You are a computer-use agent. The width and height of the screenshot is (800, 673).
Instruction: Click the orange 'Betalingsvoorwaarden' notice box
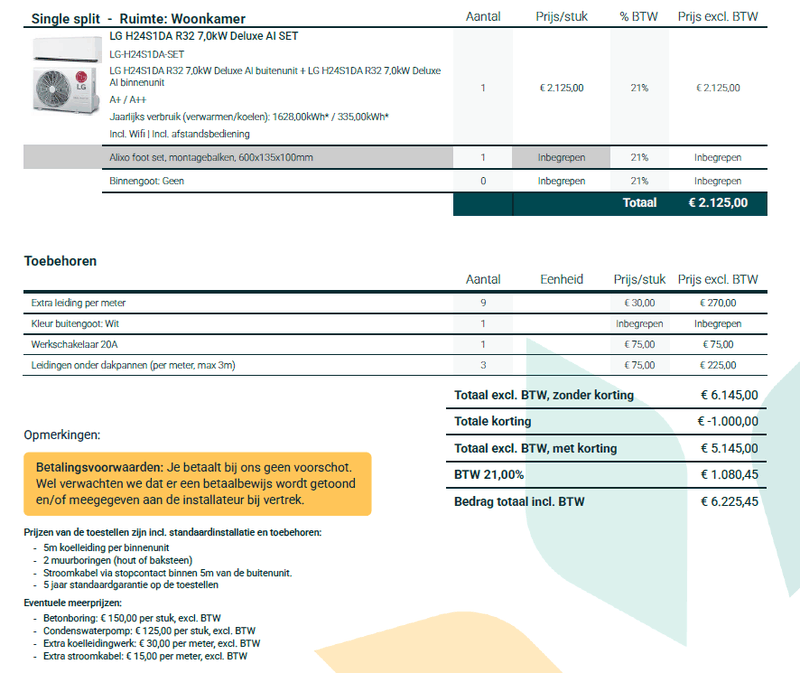pos(197,484)
